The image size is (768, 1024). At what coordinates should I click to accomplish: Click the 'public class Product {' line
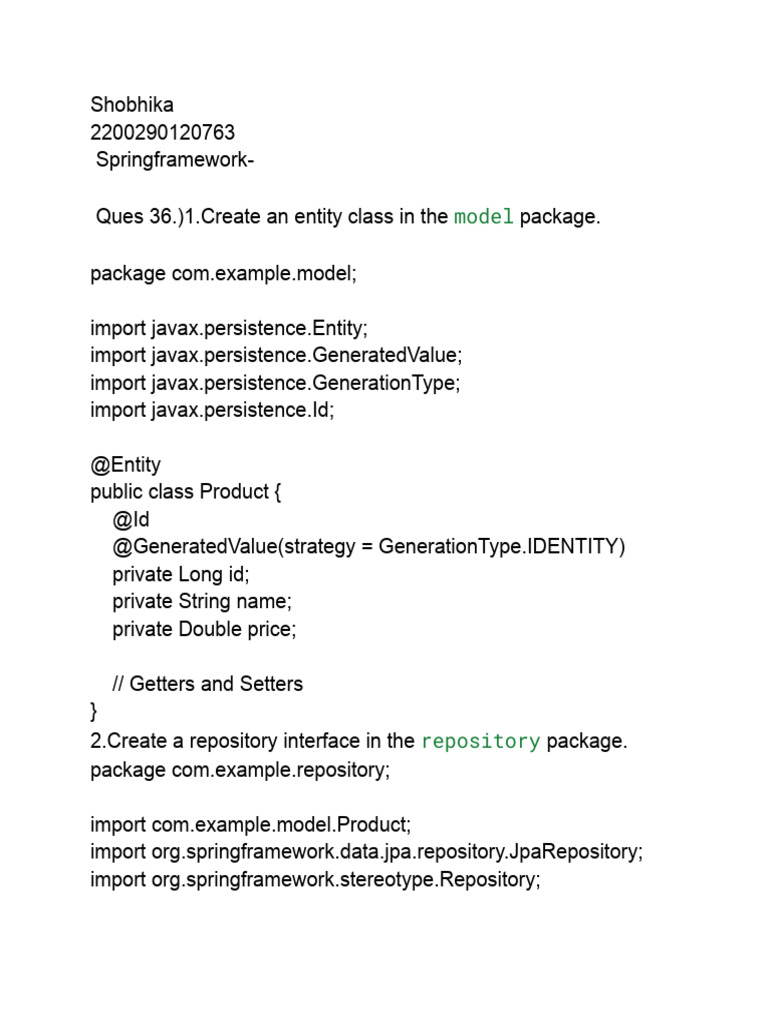pos(187,492)
